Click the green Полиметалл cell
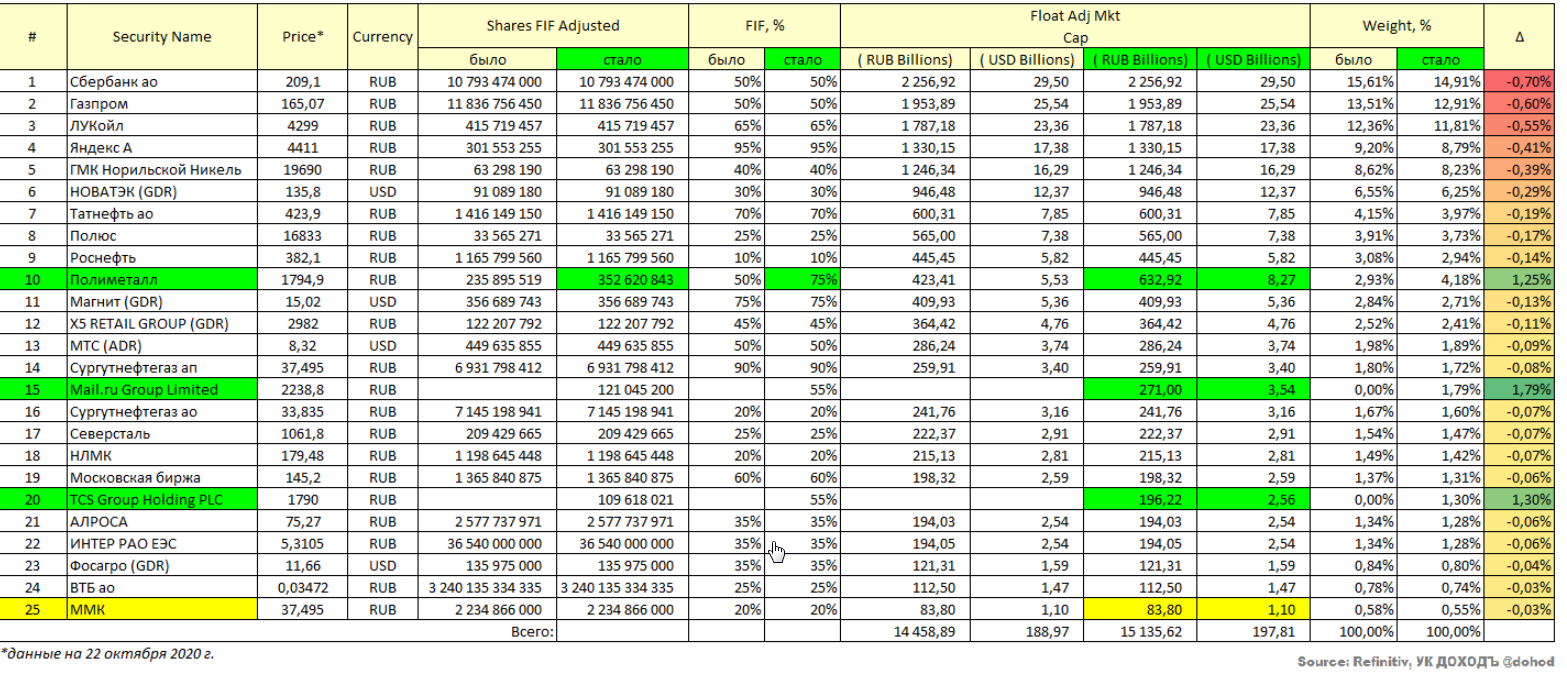The height and width of the screenshot is (689, 1567). pos(161,279)
